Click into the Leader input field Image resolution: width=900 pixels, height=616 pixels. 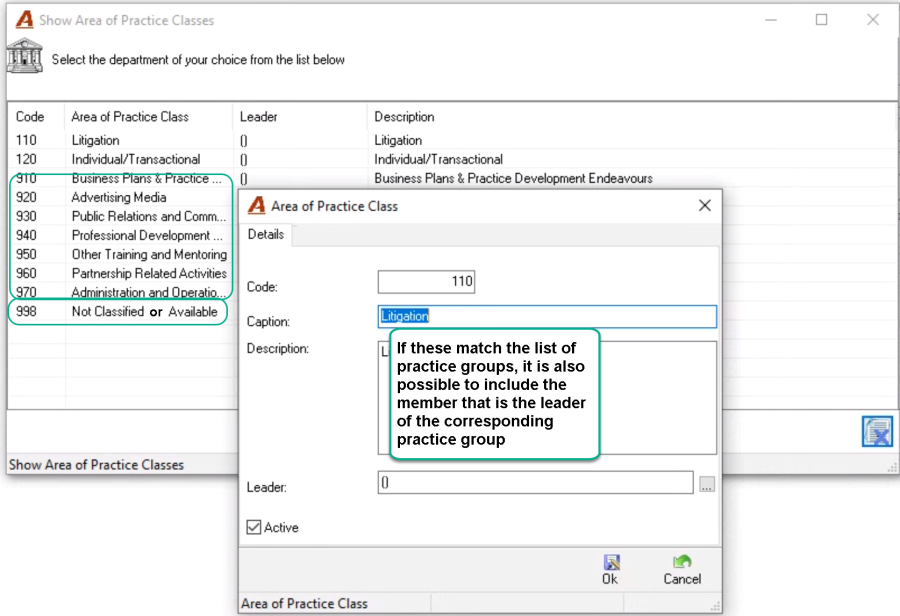point(535,482)
